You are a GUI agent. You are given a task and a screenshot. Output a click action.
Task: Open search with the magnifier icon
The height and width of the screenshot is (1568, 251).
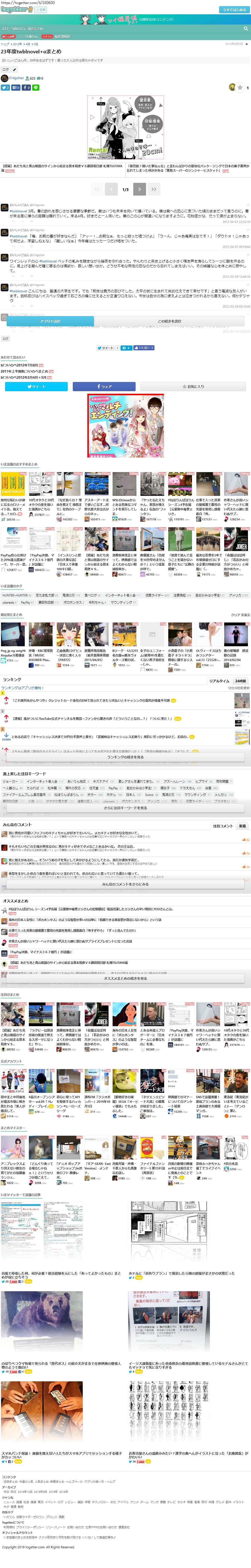(246, 29)
